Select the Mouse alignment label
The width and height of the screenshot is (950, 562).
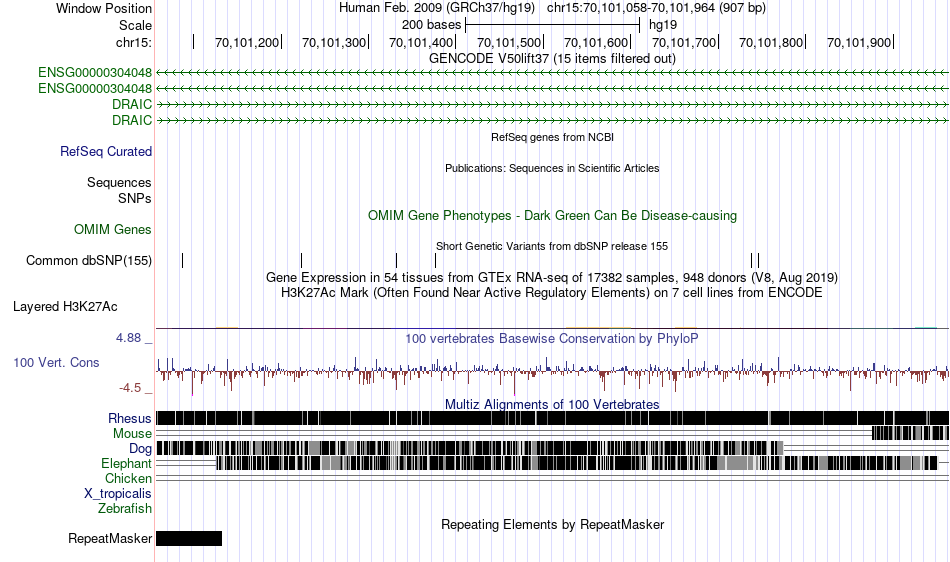pyautogui.click(x=132, y=434)
